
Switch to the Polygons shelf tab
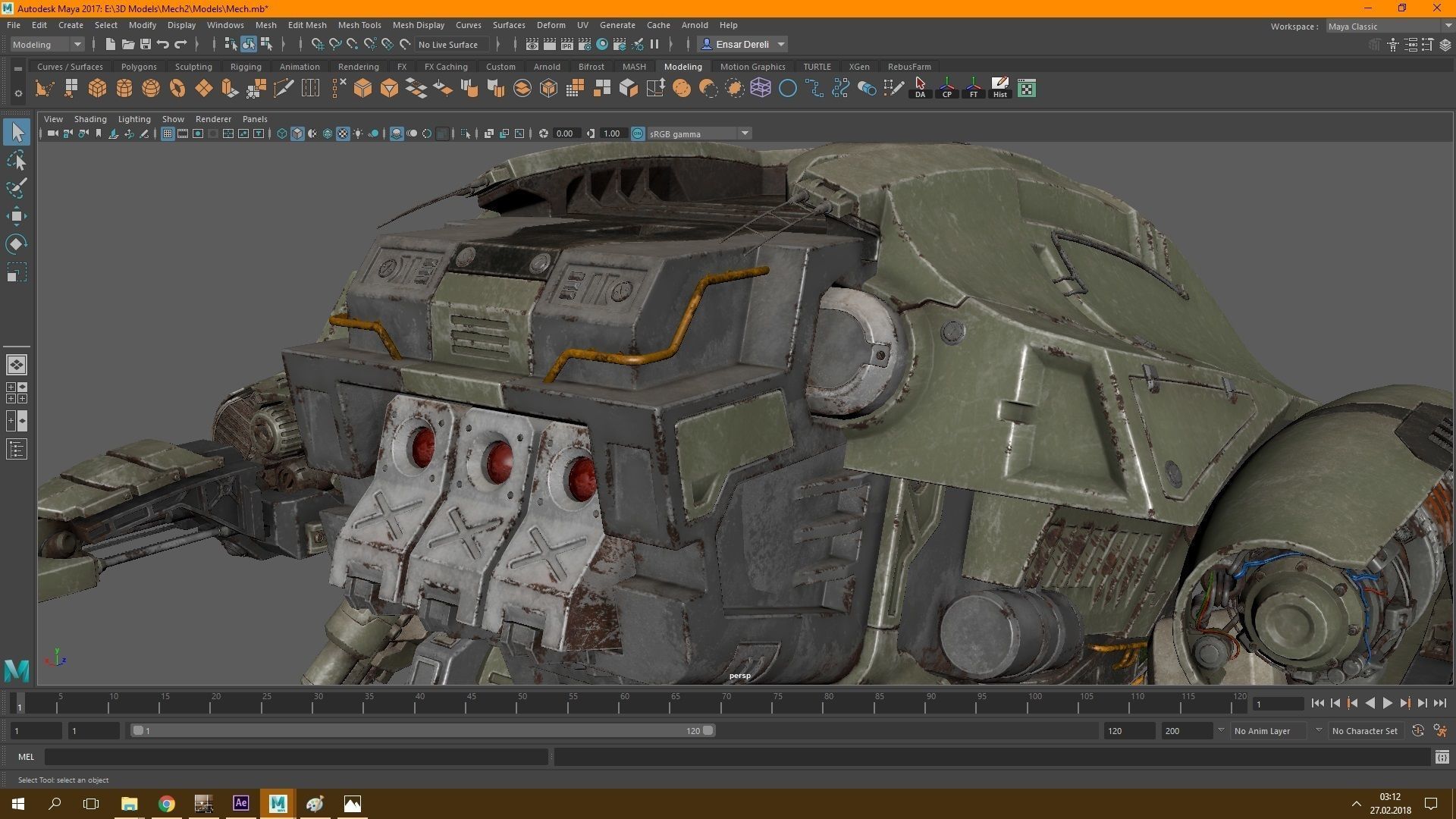[139, 67]
